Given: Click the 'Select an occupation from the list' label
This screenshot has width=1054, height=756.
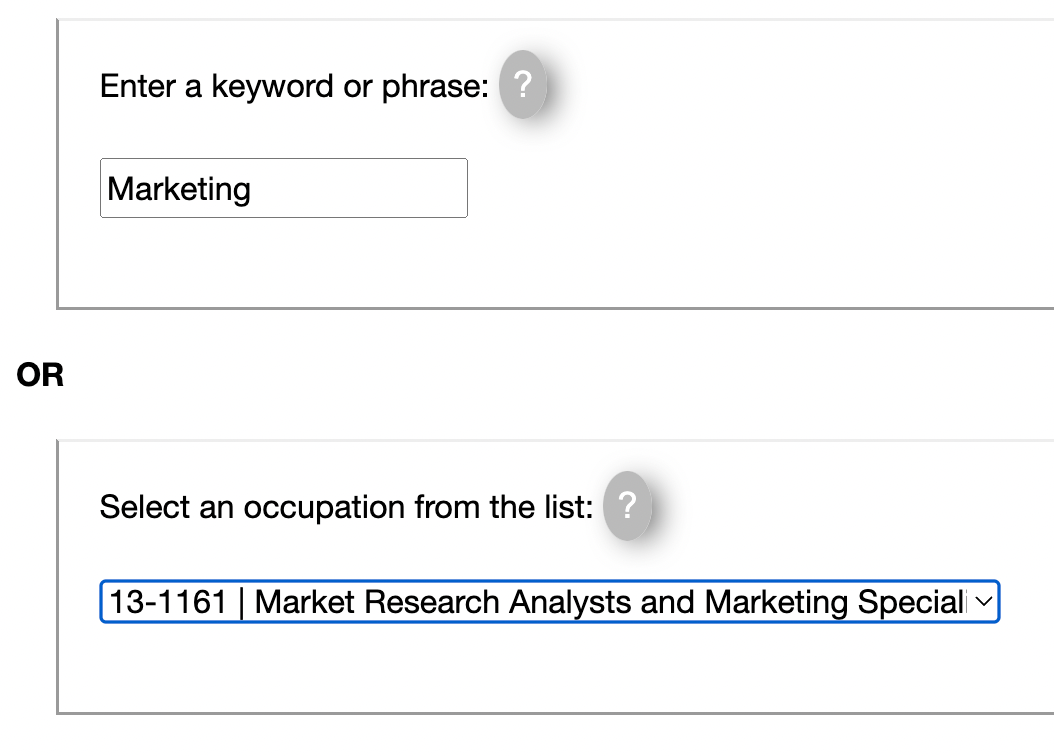Looking at the screenshot, I should pyautogui.click(x=345, y=507).
